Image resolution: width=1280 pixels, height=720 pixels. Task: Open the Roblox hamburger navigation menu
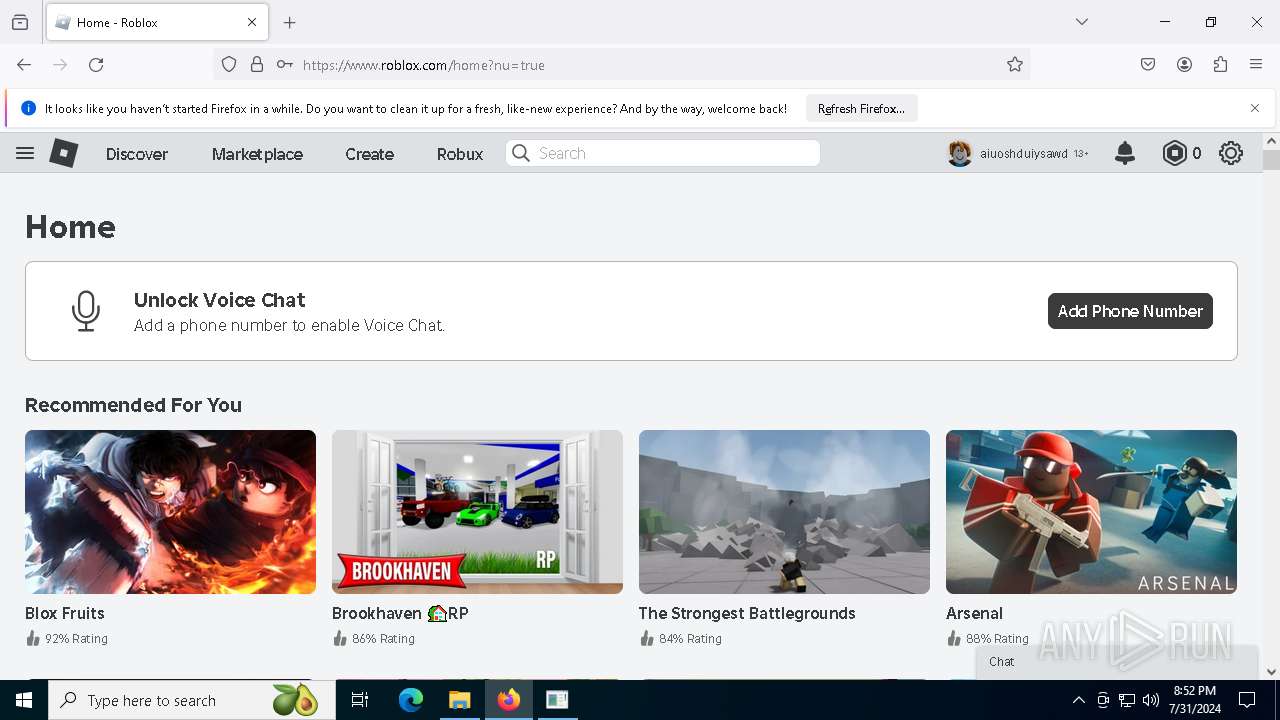tap(25, 153)
